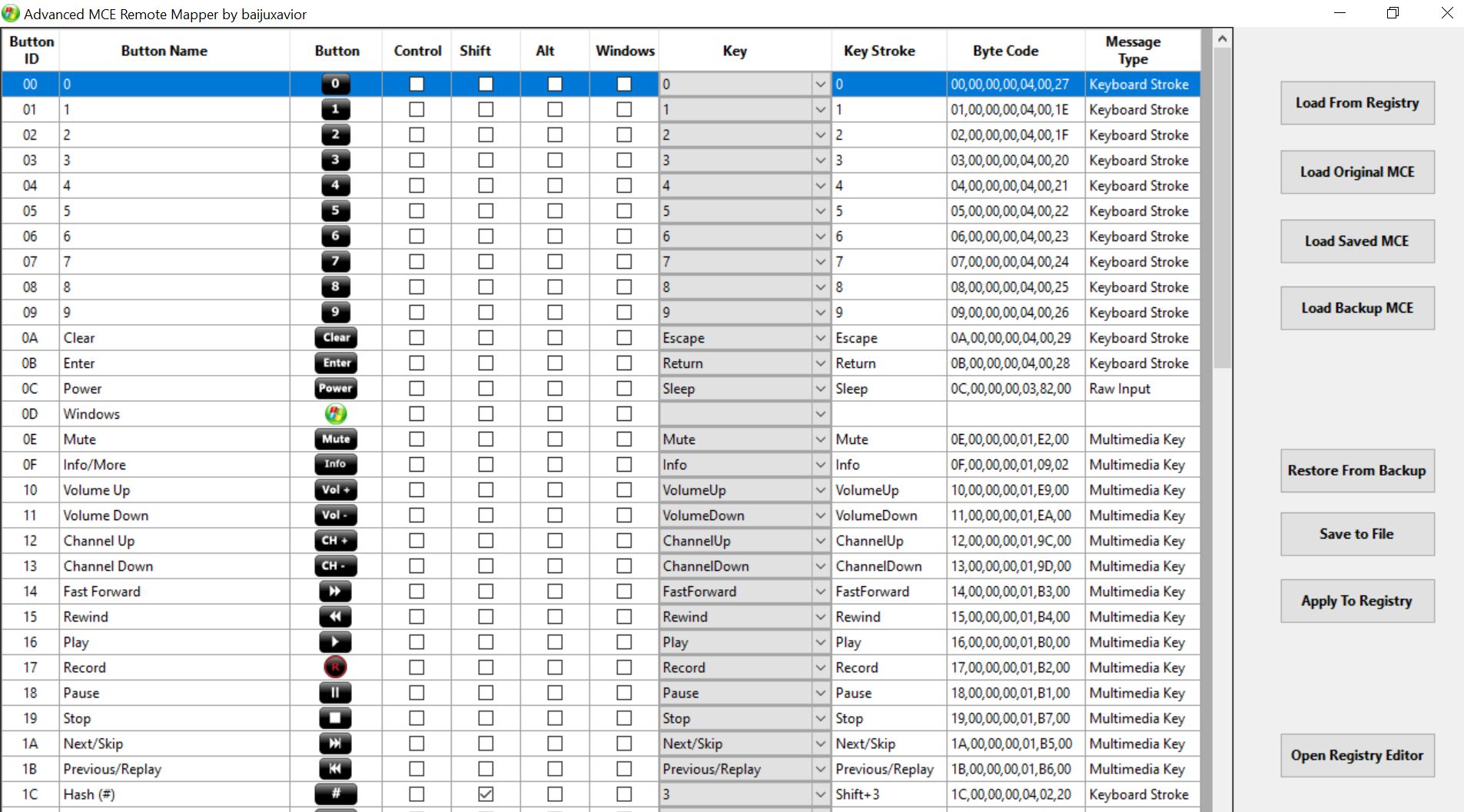Screen dimensions: 1464x812
Task: Open the Key dropdown showing Escape
Action: pos(820,338)
